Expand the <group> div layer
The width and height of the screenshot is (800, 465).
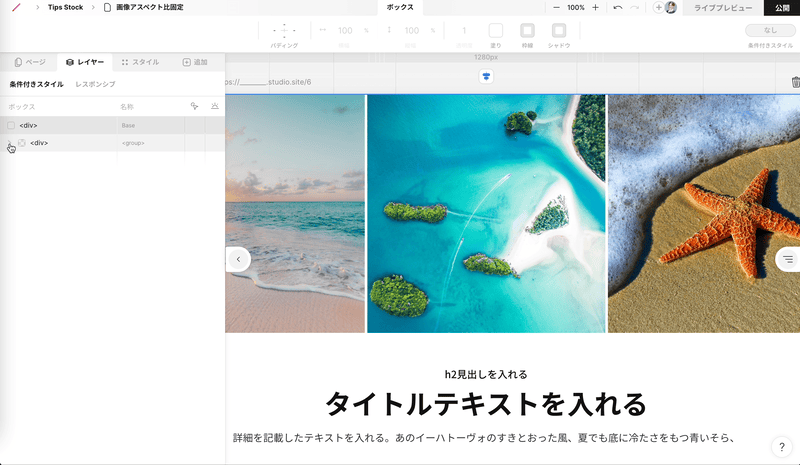point(9,143)
